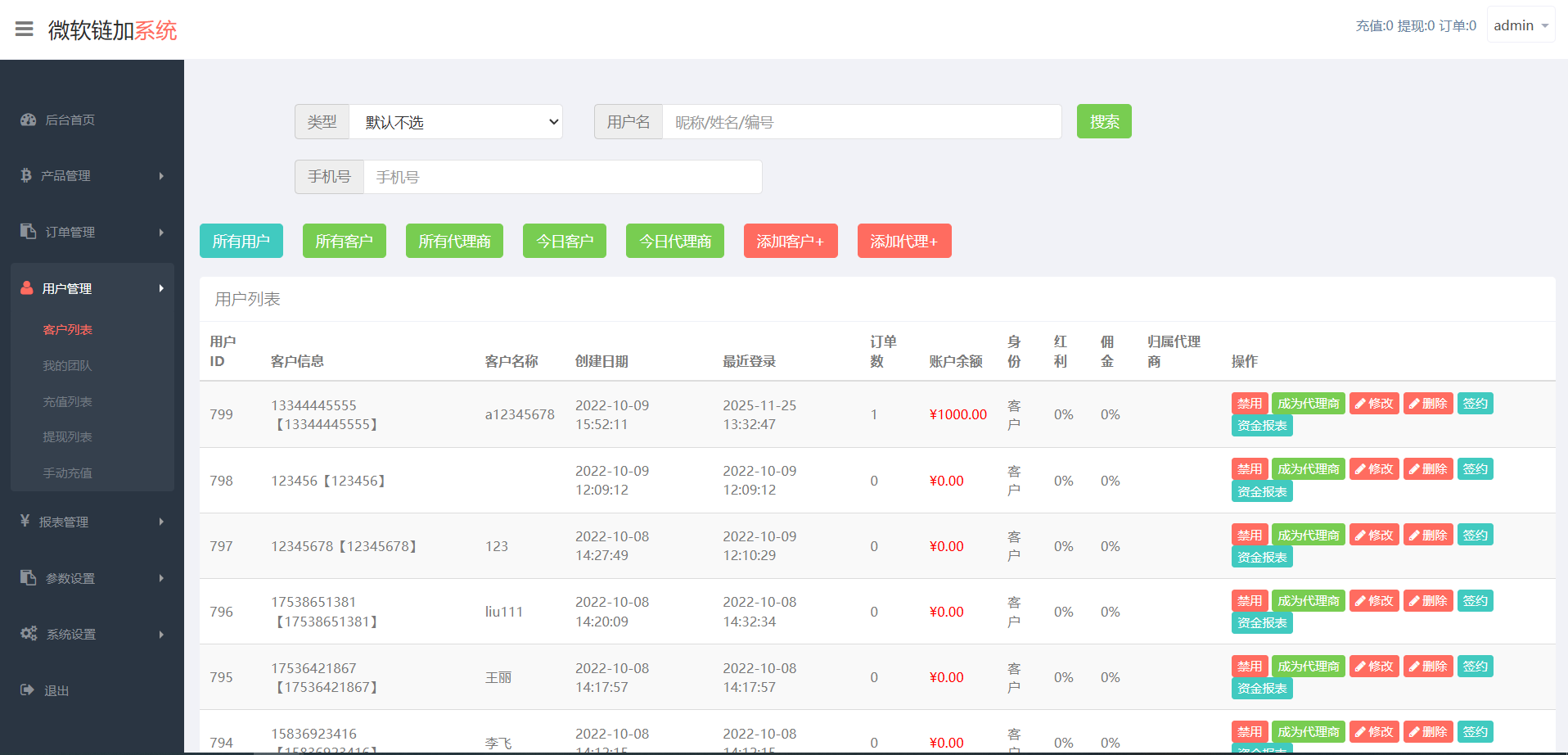
Task: Open the admin account dropdown
Action: (x=1520, y=25)
